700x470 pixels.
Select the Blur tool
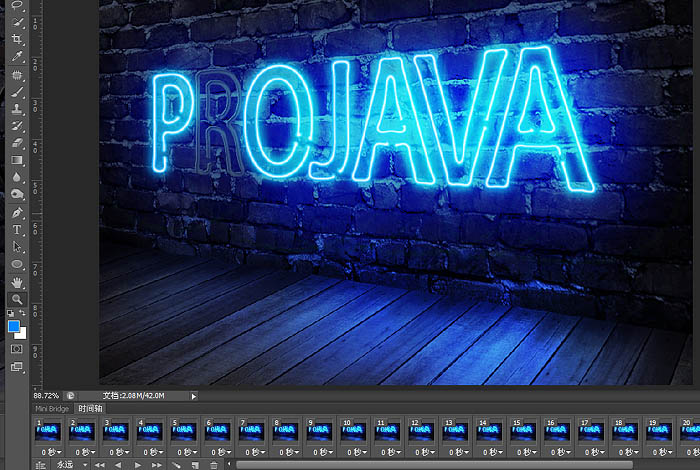coord(17,177)
